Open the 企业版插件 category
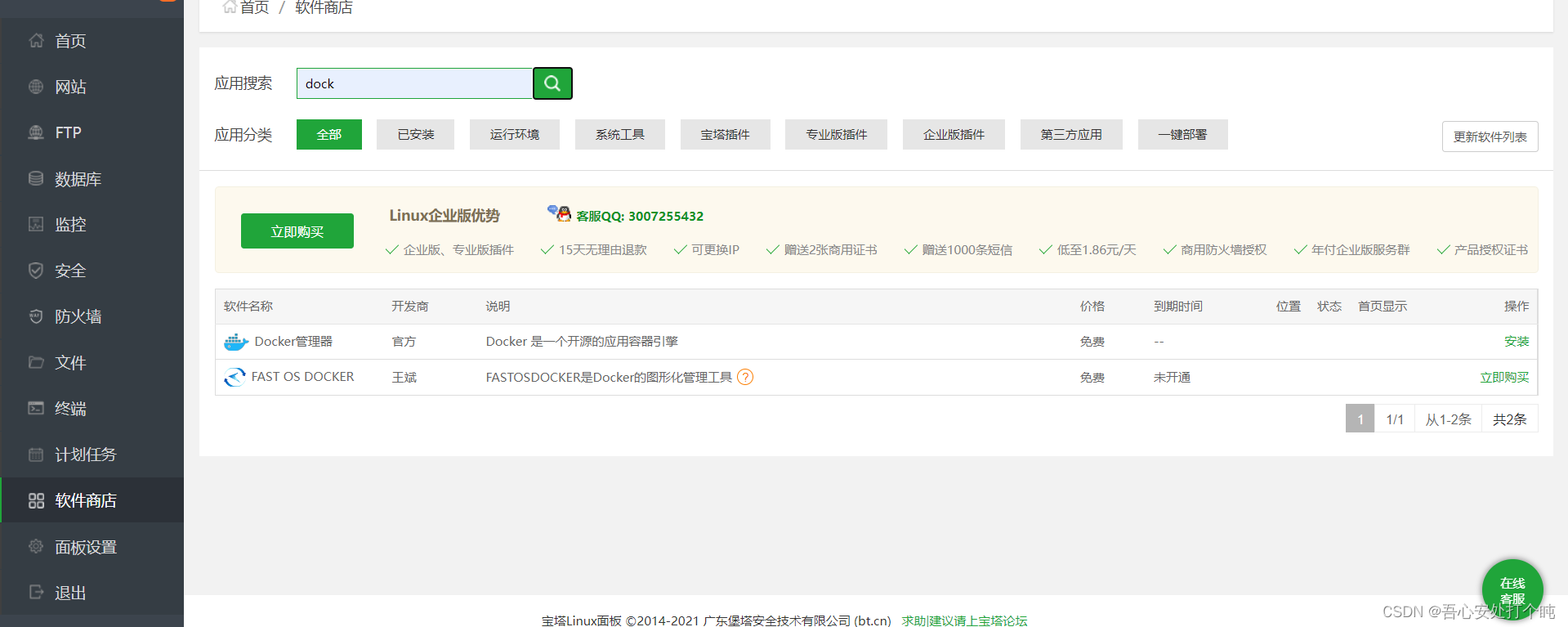The width and height of the screenshot is (1568, 627). [x=954, y=134]
